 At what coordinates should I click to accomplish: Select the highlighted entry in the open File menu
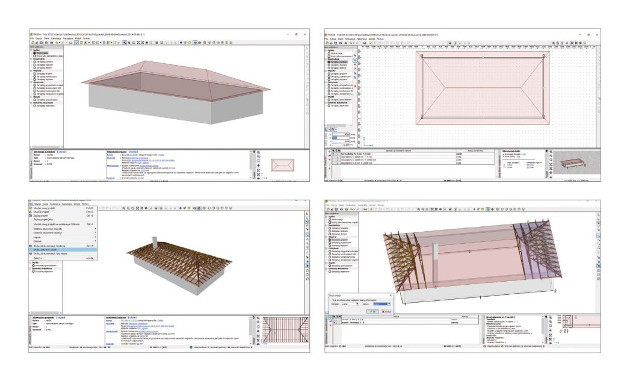point(63,249)
